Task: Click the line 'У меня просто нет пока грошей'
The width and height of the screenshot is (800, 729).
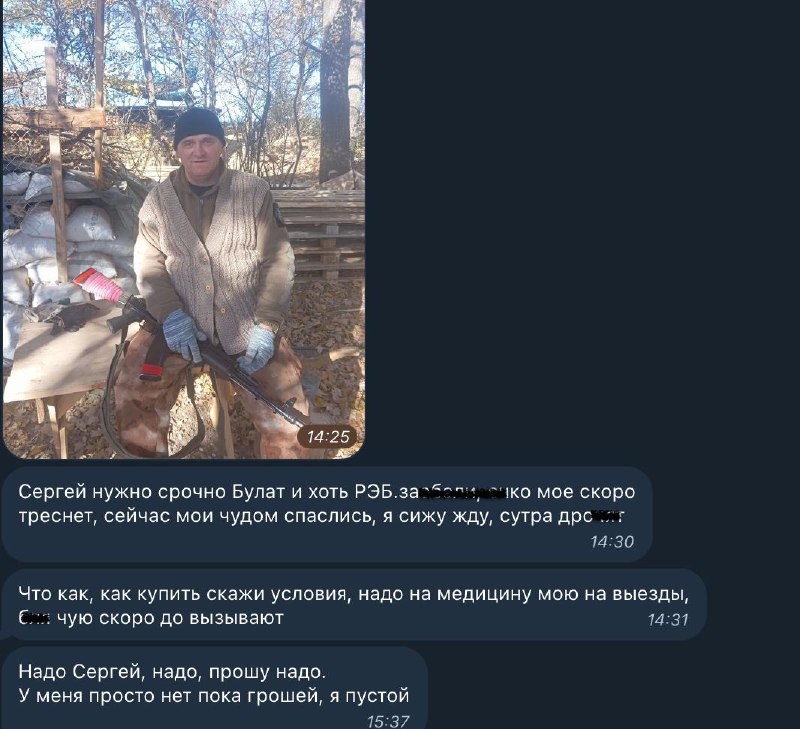Action: pyautogui.click(x=214, y=696)
